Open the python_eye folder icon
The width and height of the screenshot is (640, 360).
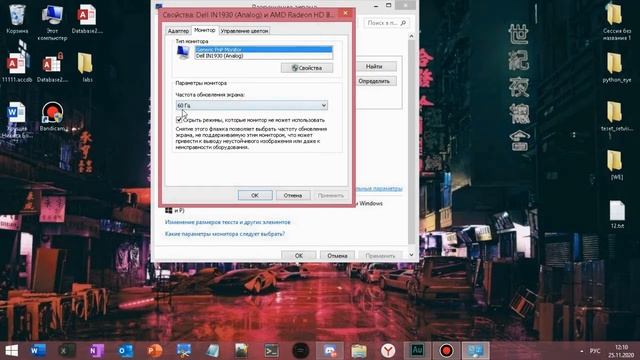click(x=616, y=67)
